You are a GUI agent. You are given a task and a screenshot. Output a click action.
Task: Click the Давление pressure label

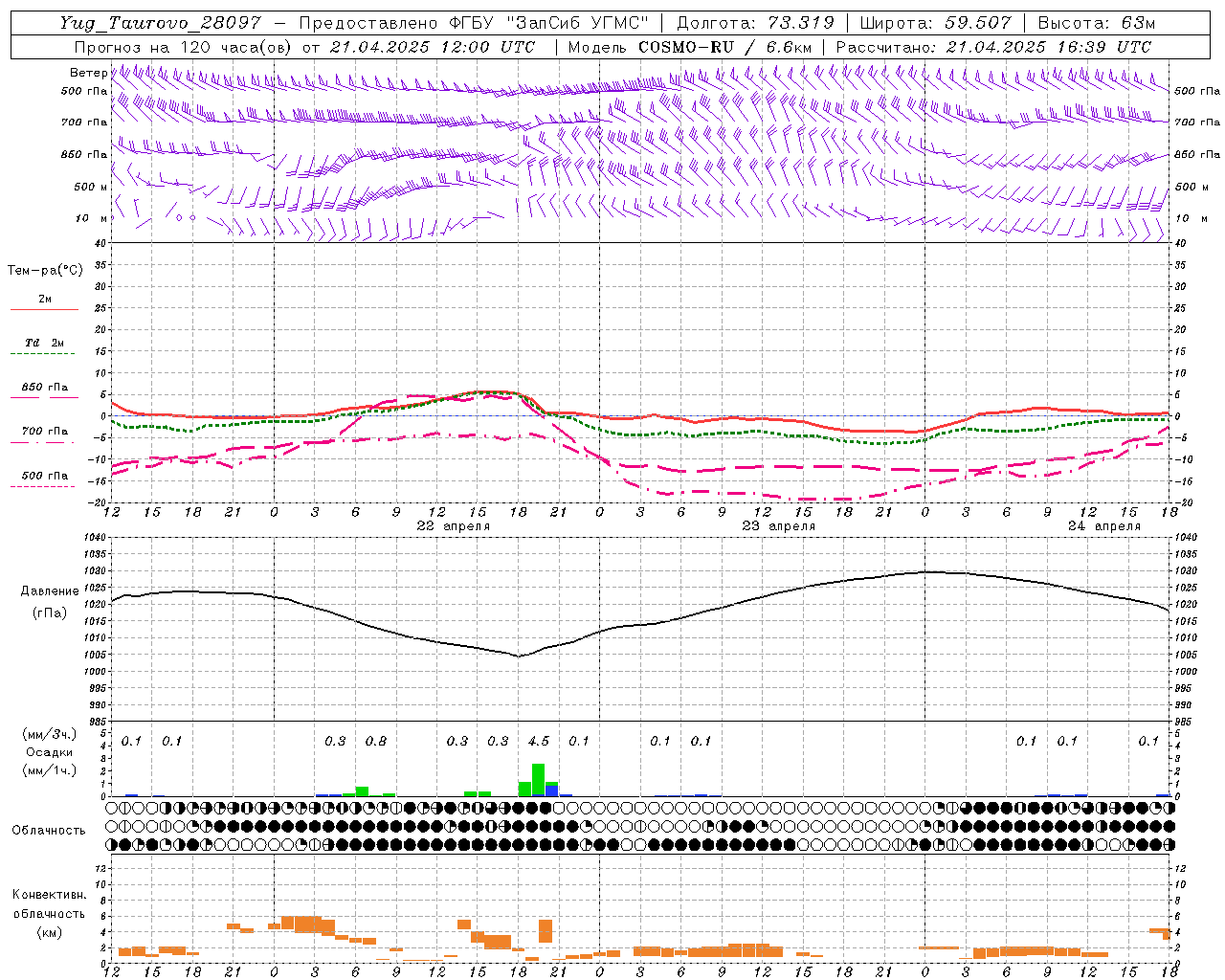(x=50, y=591)
